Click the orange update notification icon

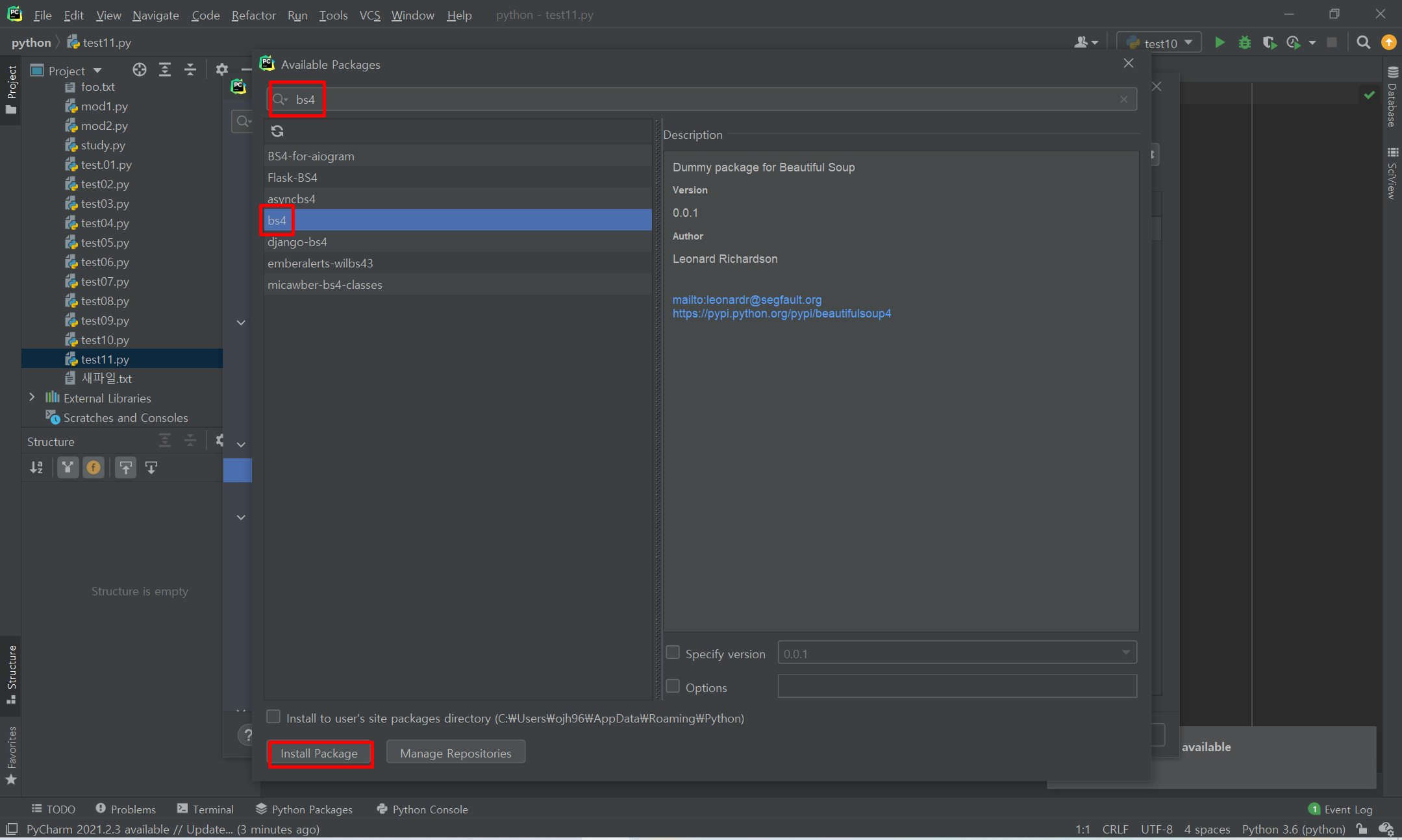coord(1388,43)
